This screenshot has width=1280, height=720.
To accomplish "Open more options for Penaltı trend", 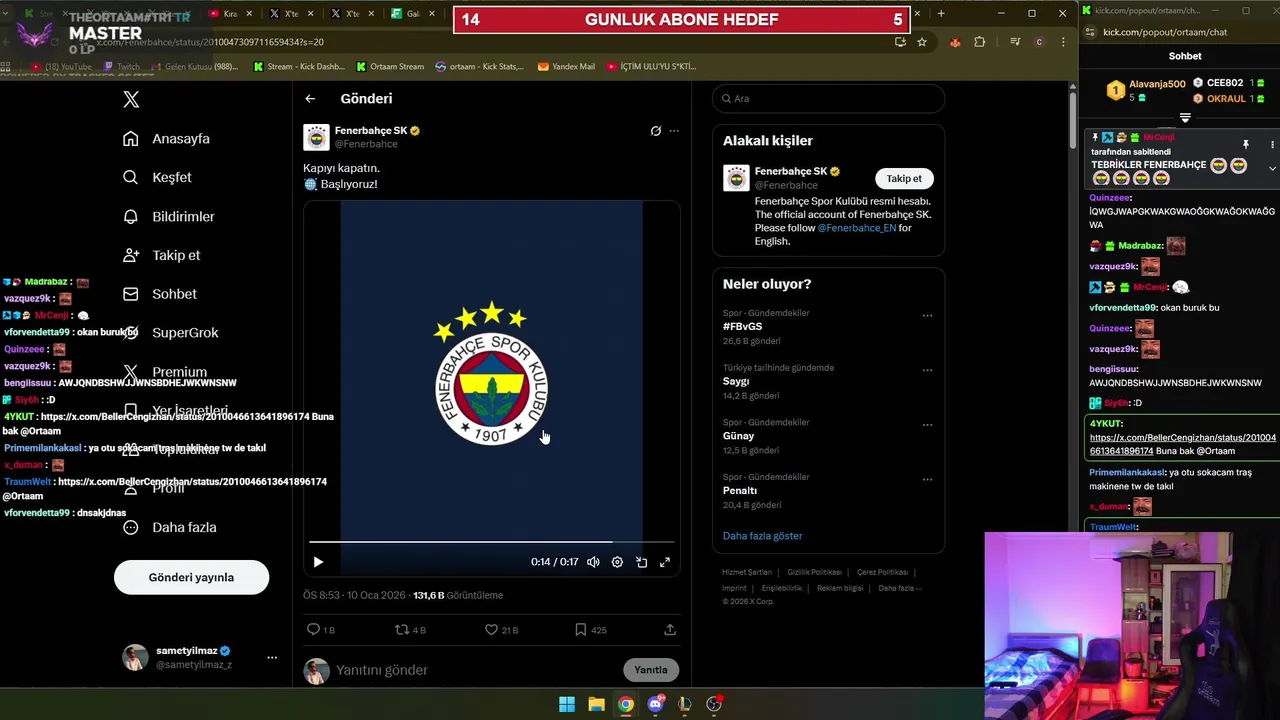I will click(927, 480).
